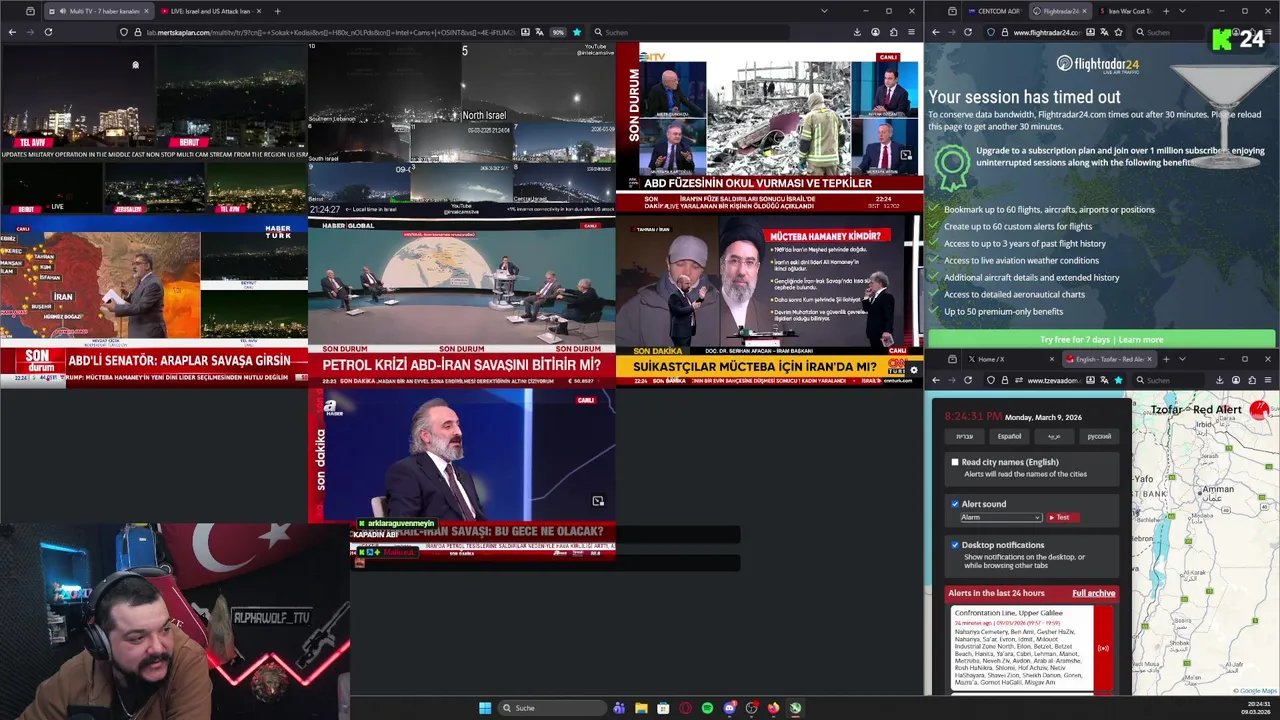Open translate icon in Multi TV address bar

click(x=540, y=32)
